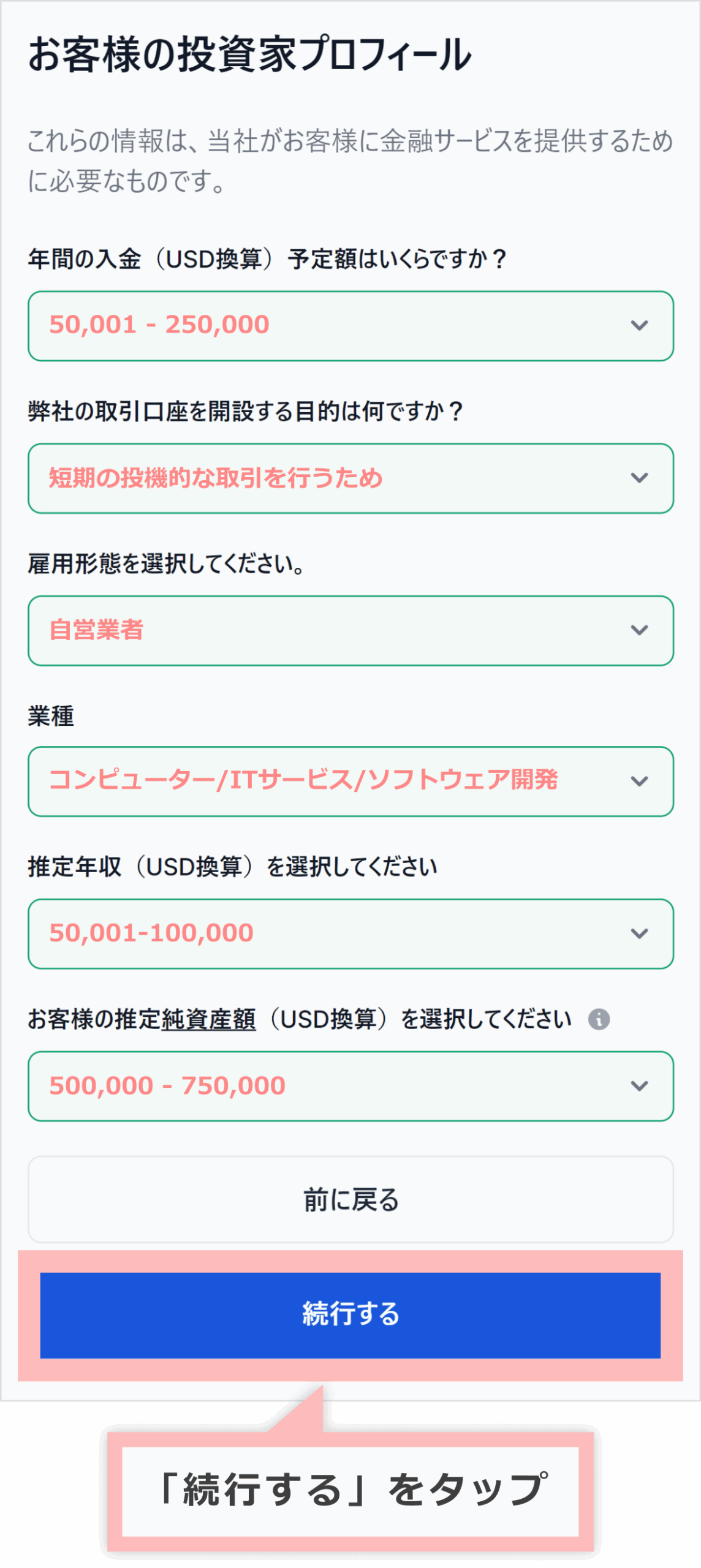Click the chevron arrow in the 業種 industry field

[x=639, y=781]
